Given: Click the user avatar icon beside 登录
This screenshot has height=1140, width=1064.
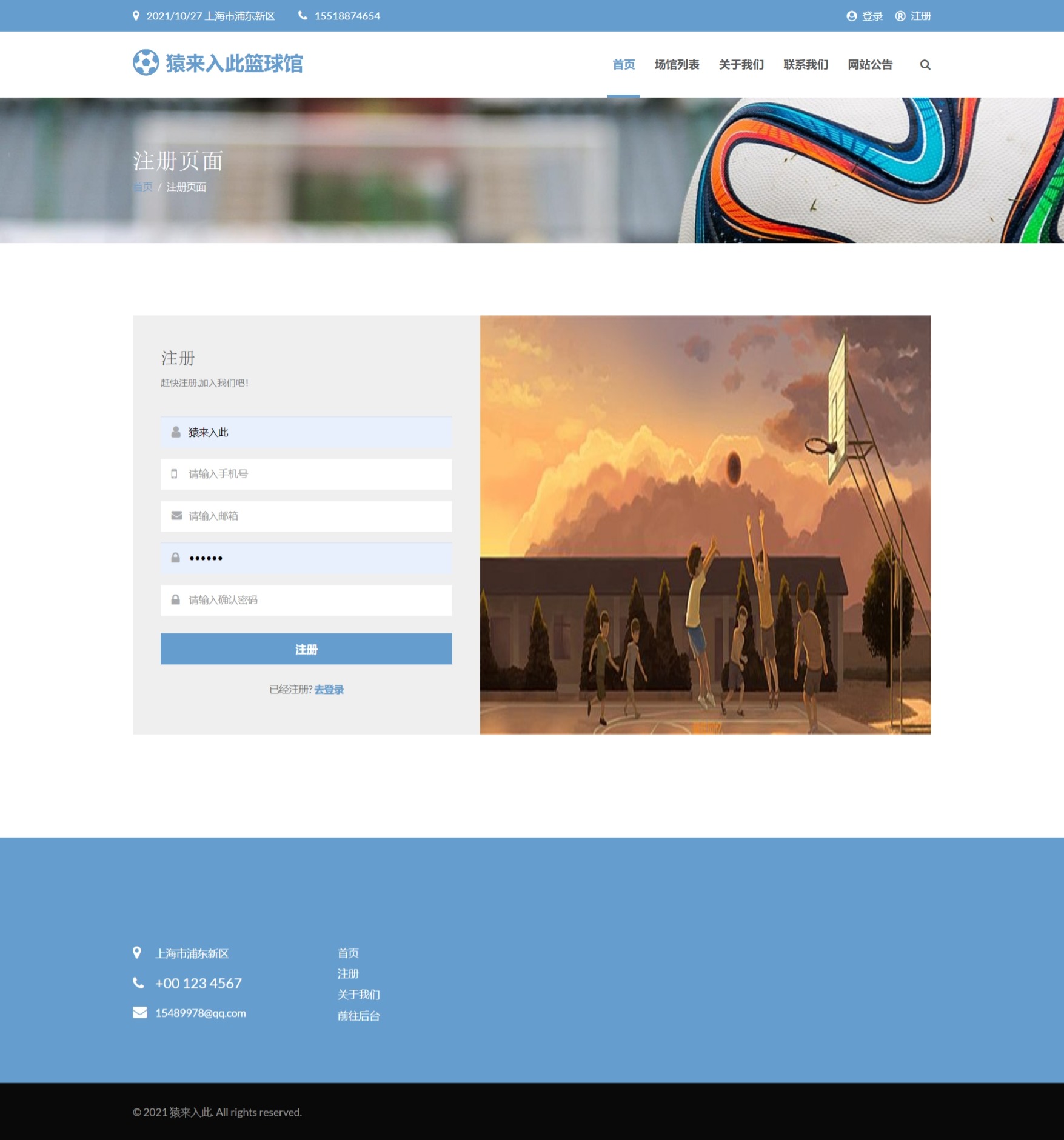Looking at the screenshot, I should [851, 16].
